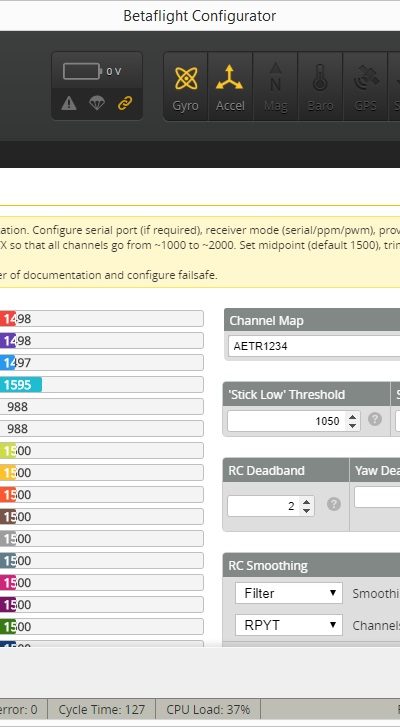This screenshot has width=400, height=727.
Task: Click the Stick Low Threshold 1050 field
Action: click(293, 421)
